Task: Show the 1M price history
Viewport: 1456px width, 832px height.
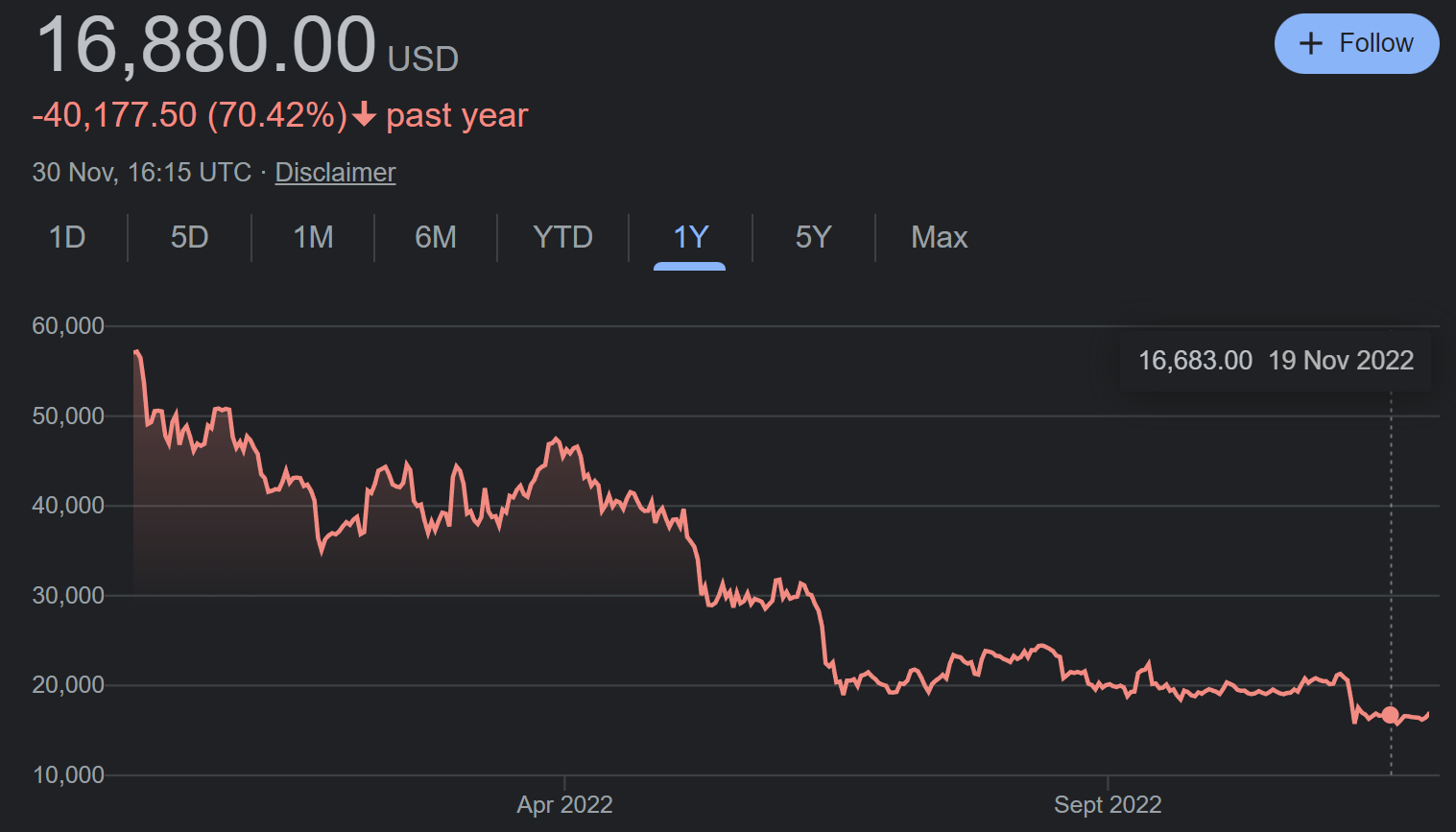Action: [x=313, y=237]
